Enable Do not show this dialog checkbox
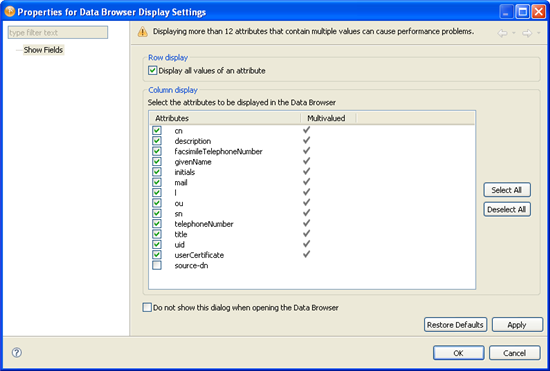Image resolution: width=550 pixels, height=371 pixels. click(x=147, y=308)
